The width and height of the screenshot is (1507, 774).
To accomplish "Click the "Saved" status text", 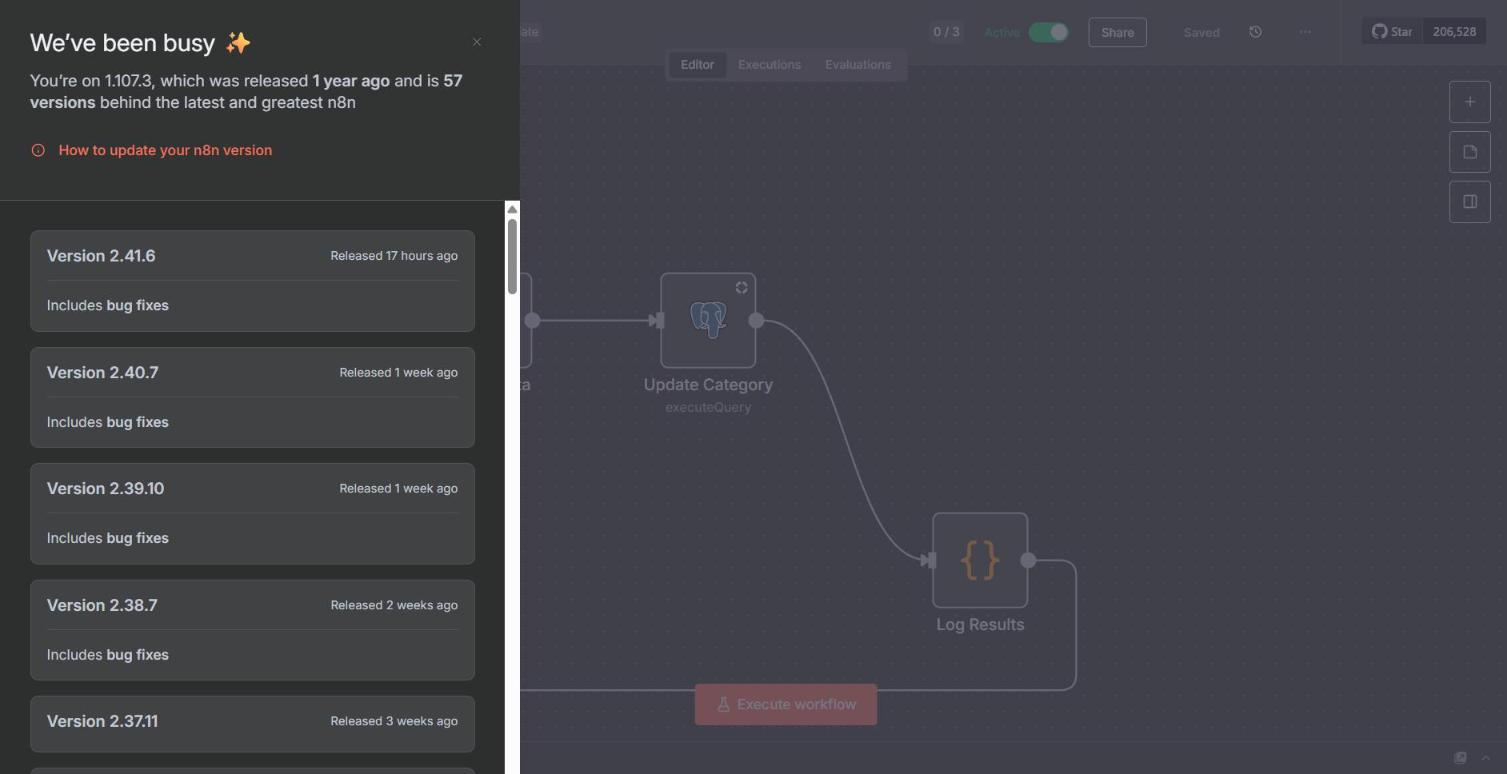I will [x=1201, y=32].
